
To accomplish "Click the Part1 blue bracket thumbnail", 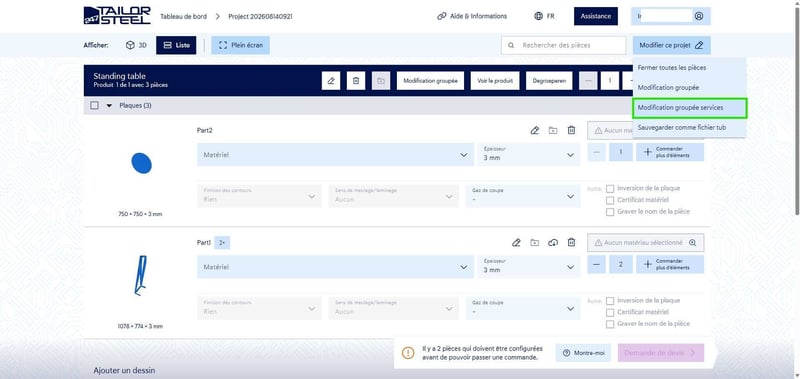I will (140, 275).
